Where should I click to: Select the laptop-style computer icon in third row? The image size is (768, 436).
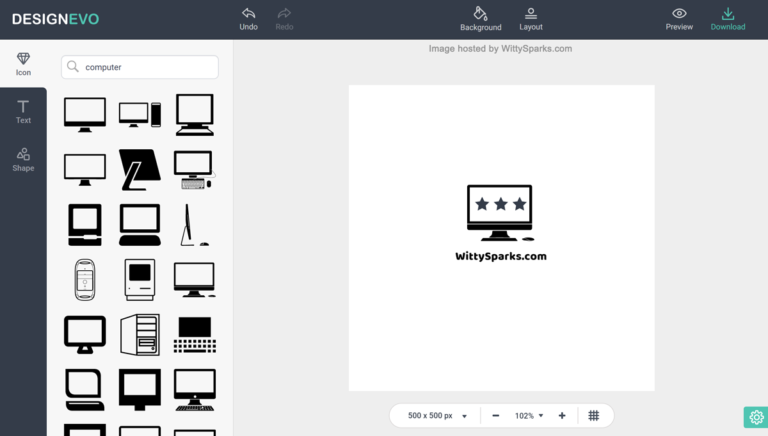pyautogui.click(x=140, y=225)
